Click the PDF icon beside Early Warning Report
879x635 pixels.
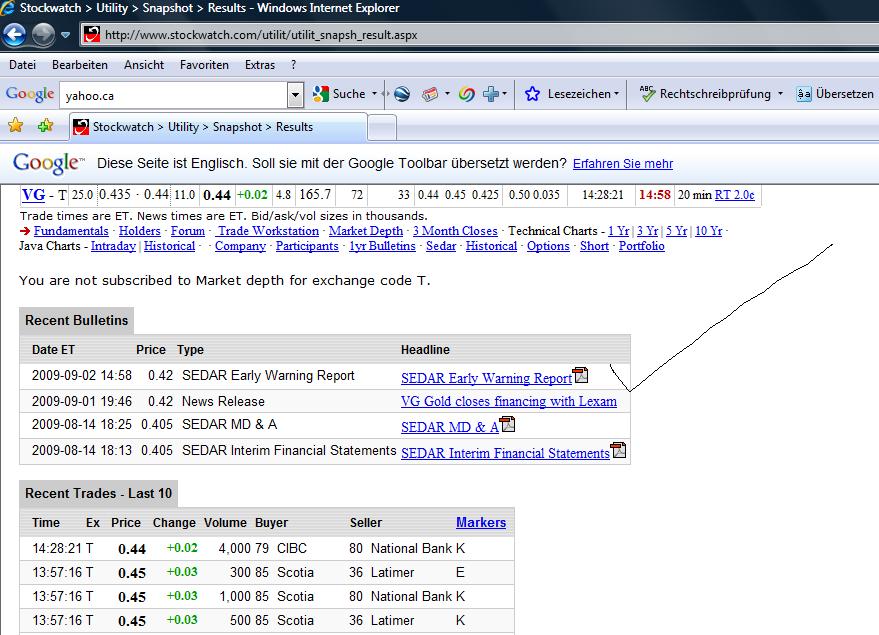click(x=581, y=375)
